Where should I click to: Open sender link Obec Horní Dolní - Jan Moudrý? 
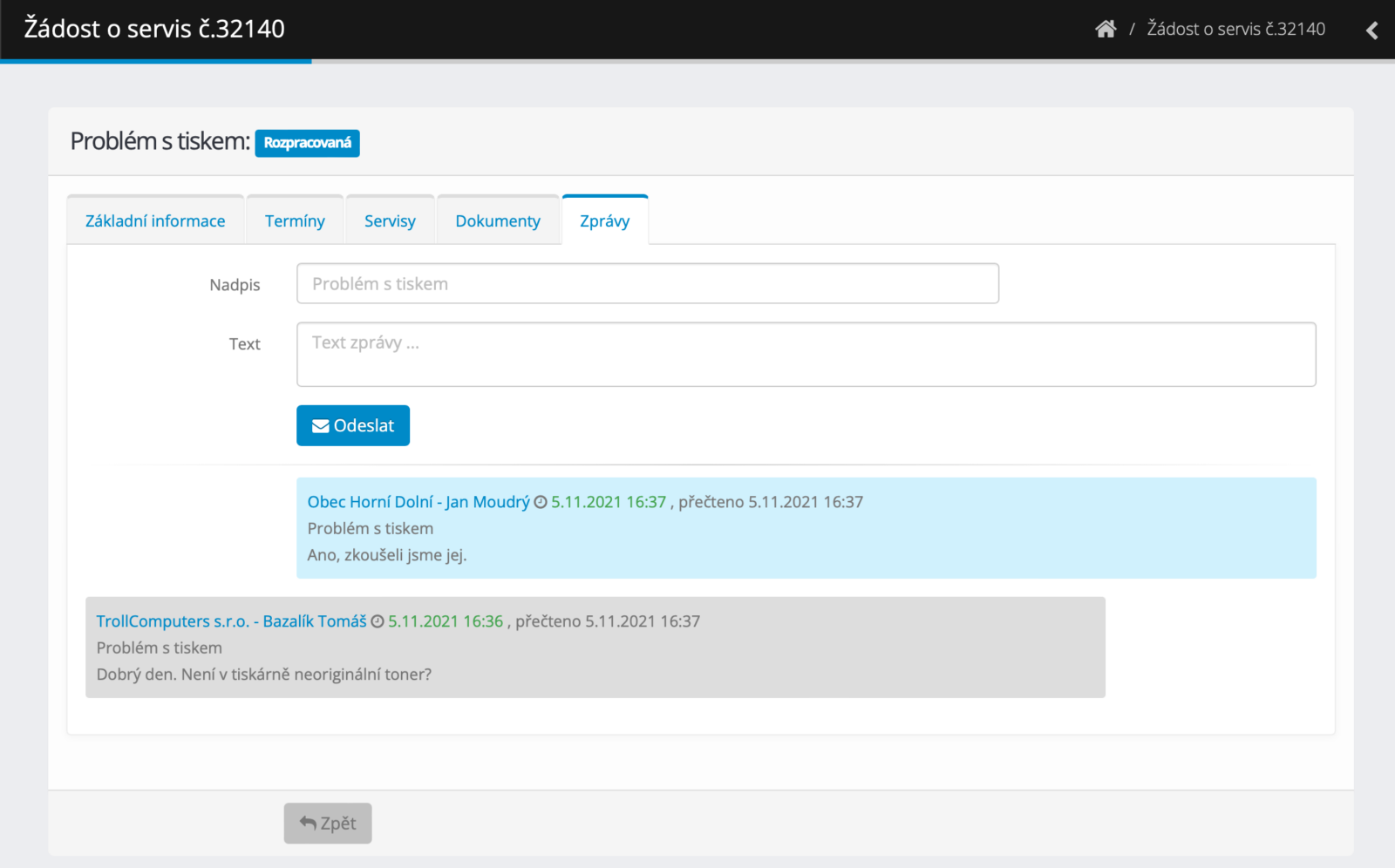418,502
